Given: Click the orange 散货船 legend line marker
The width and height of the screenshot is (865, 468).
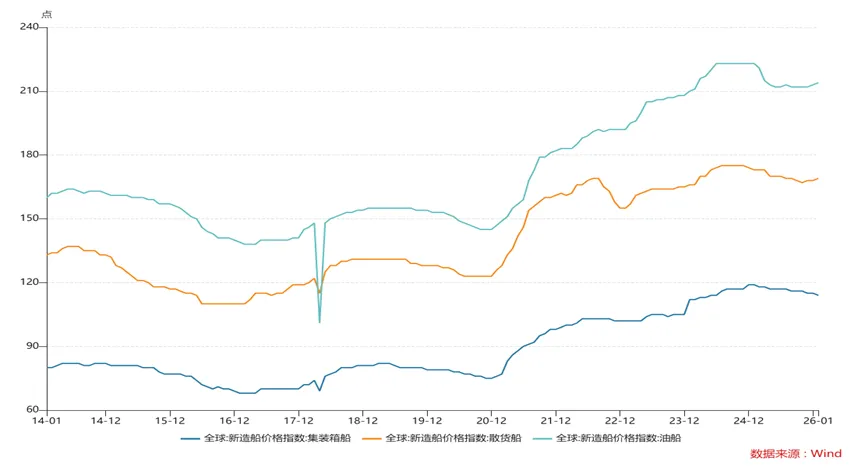Looking at the screenshot, I should tap(370, 438).
